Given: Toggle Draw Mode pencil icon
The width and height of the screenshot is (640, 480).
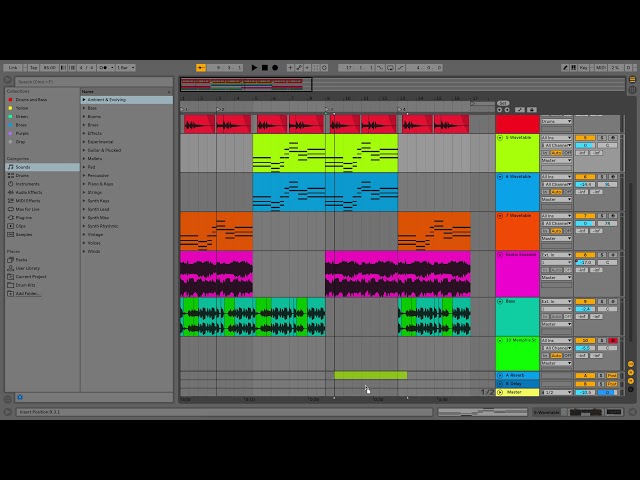Looking at the screenshot, I should click(x=565, y=68).
